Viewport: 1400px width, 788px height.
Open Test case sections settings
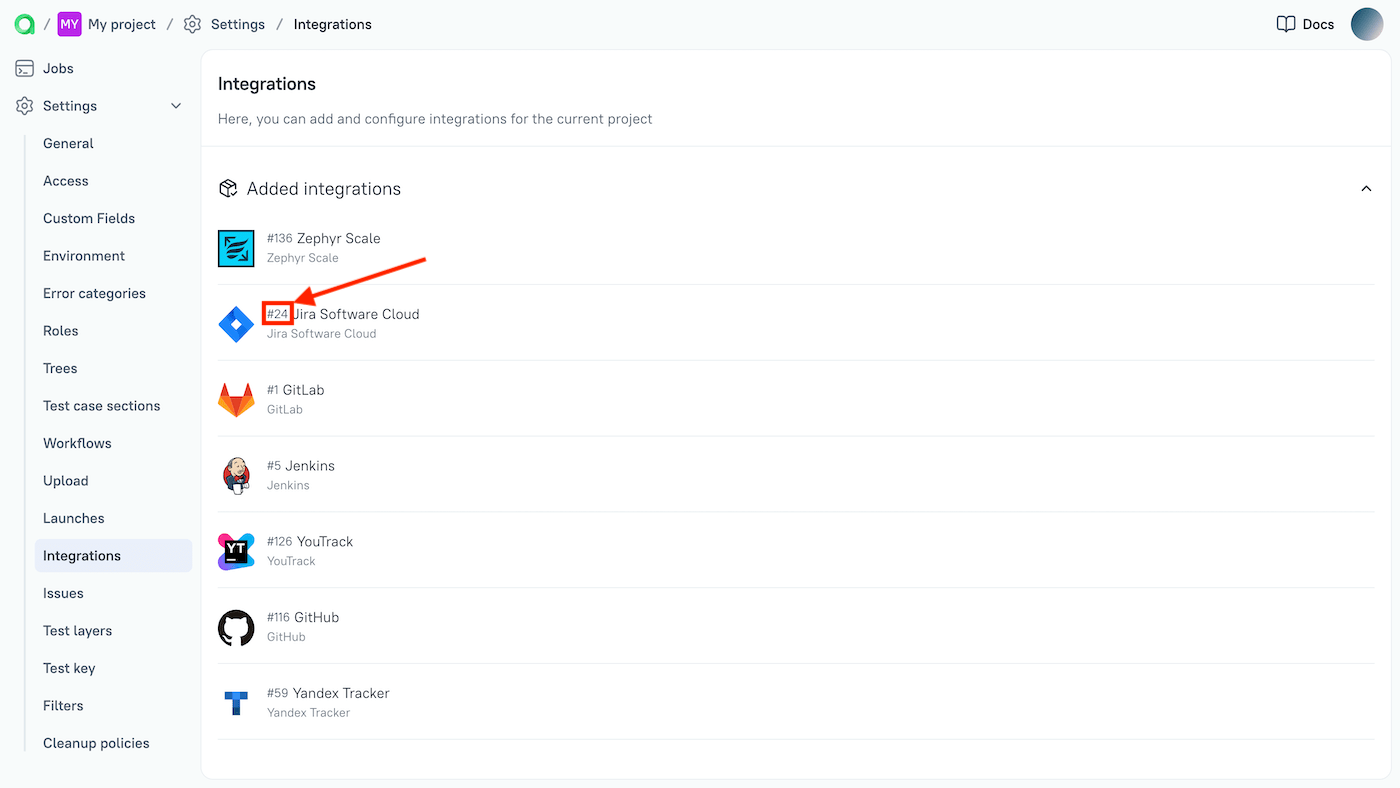[x=101, y=406]
